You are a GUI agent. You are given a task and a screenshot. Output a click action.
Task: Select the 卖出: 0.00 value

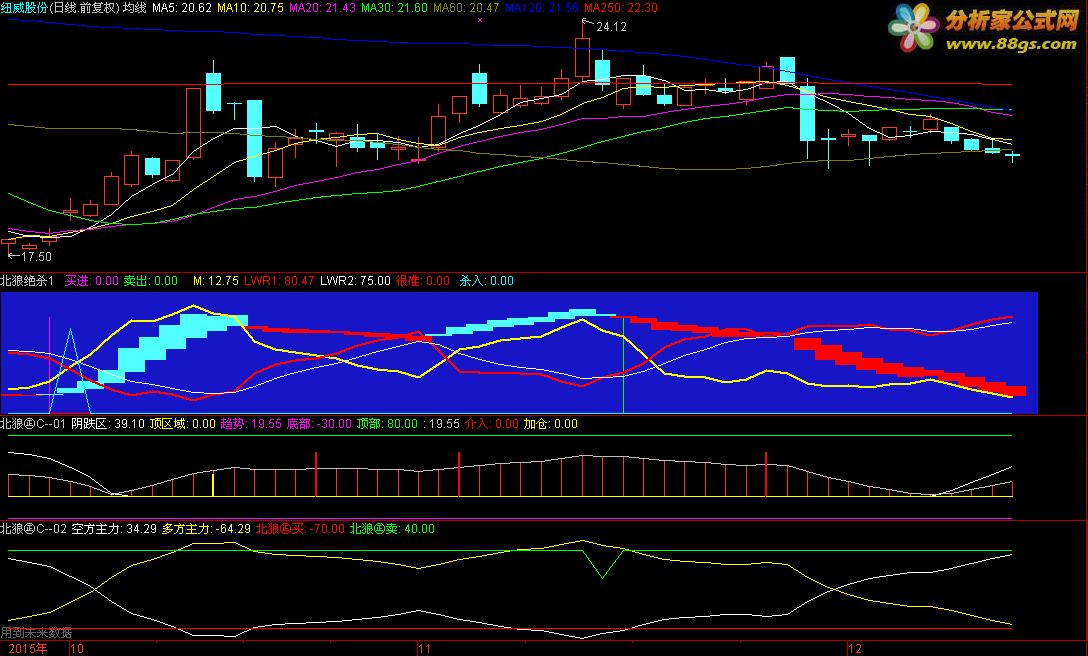click(x=151, y=280)
